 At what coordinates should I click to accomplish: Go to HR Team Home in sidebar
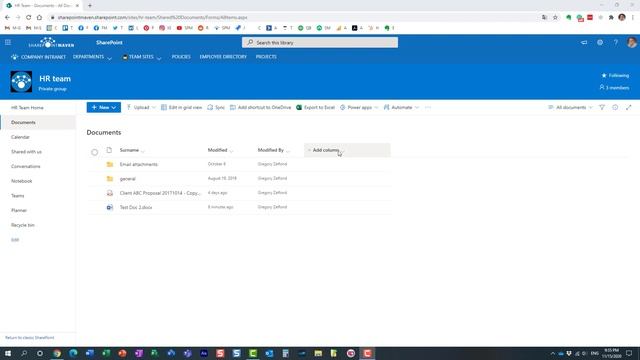tap(27, 108)
